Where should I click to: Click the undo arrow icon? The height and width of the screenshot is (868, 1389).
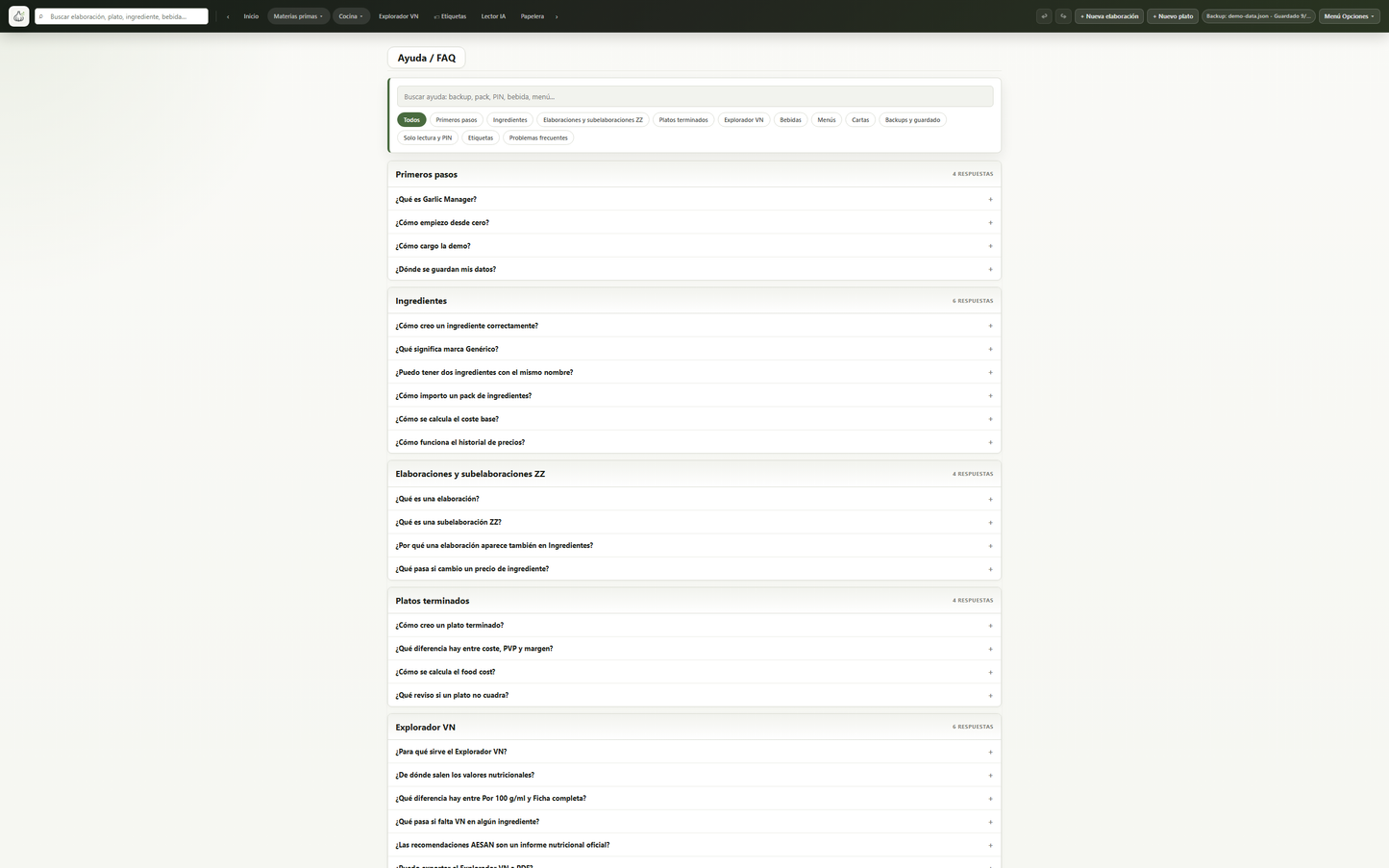tap(1044, 16)
